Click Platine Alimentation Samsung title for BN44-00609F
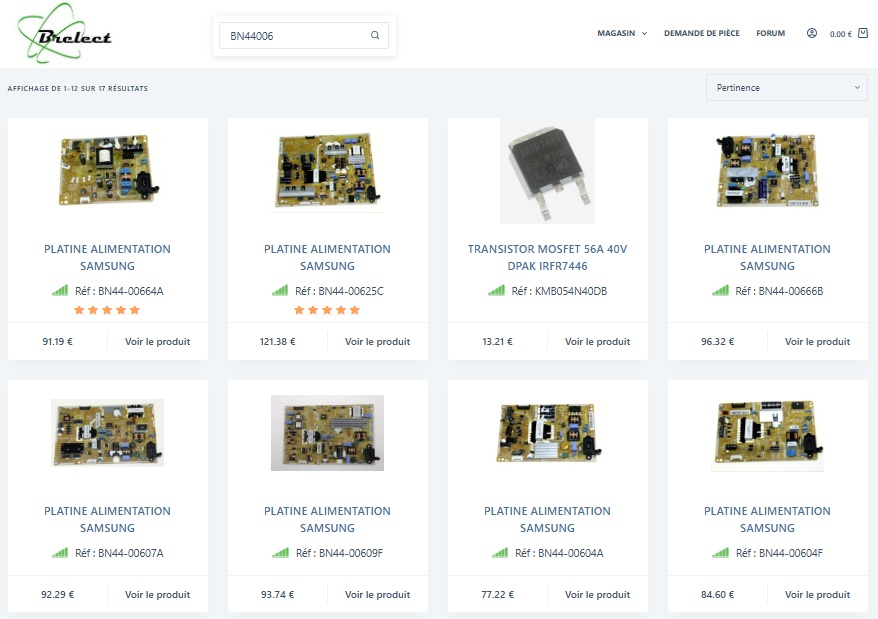The image size is (878, 619). [327, 519]
